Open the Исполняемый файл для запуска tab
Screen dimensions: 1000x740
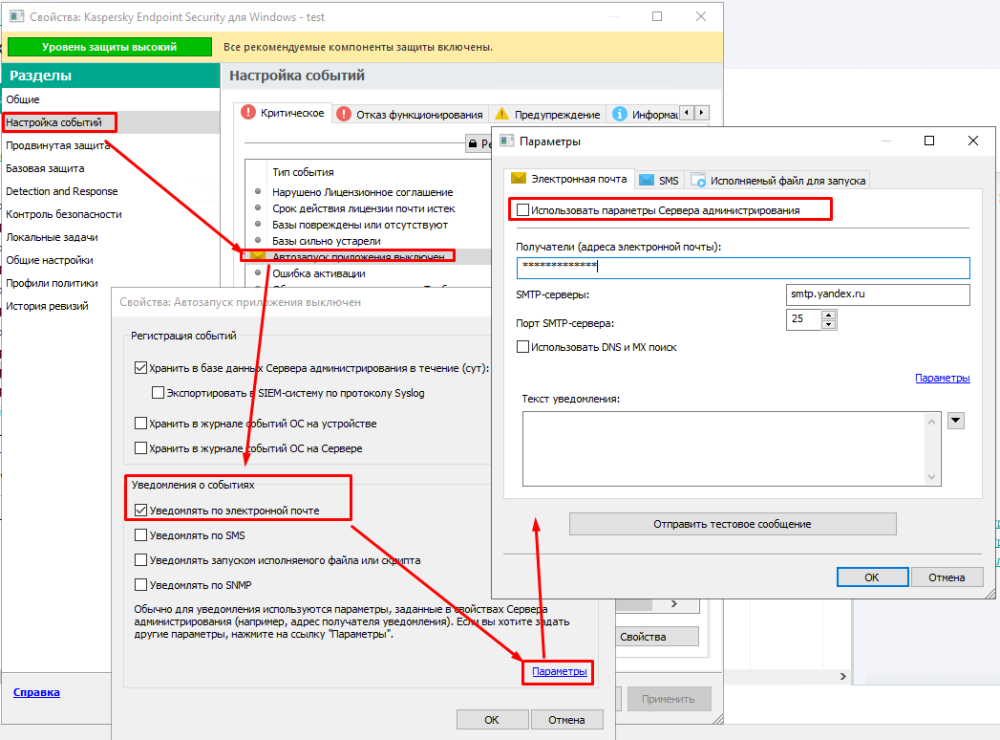pyautogui.click(x=778, y=181)
